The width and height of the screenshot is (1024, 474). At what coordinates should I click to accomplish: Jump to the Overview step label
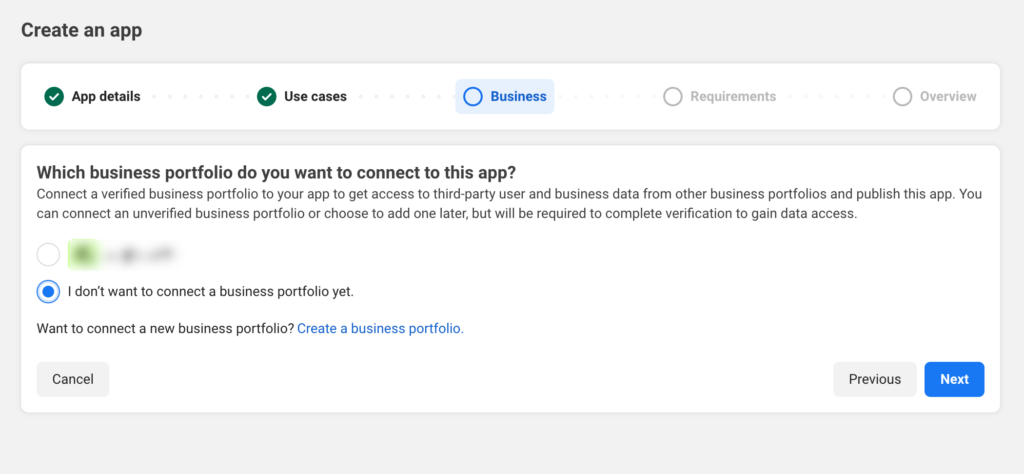[948, 97]
